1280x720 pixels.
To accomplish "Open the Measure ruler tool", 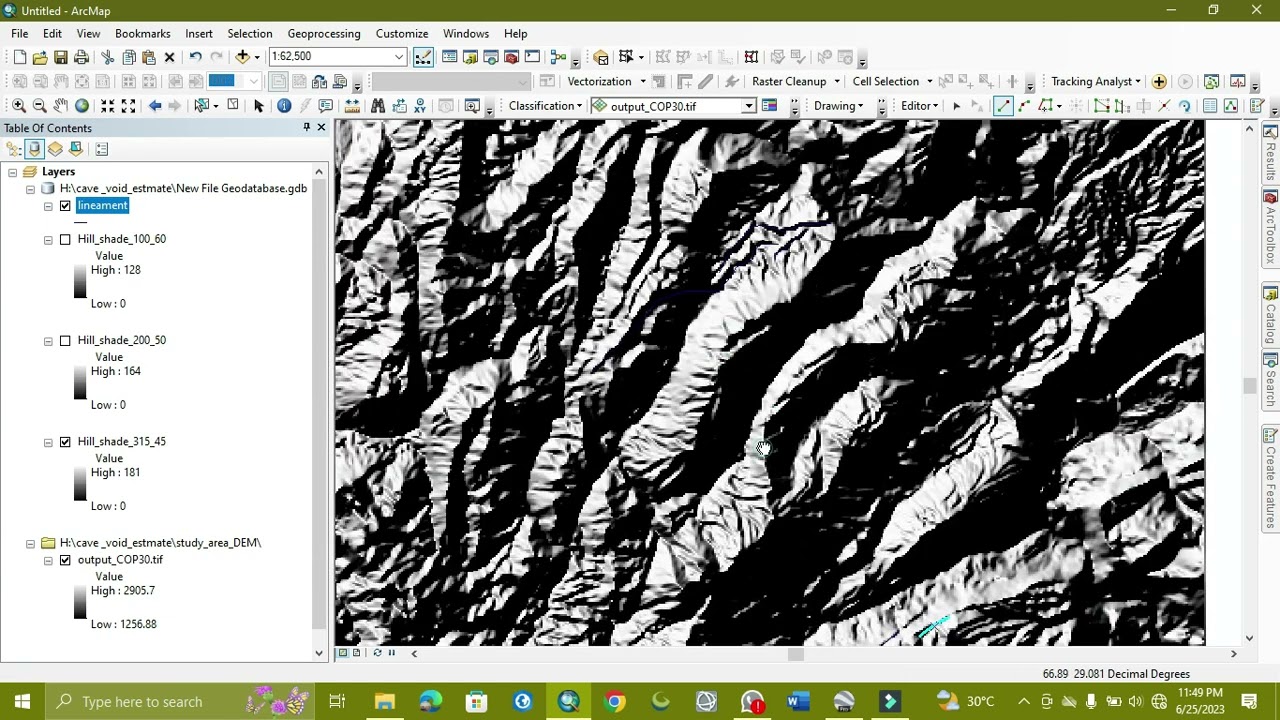I will click(x=352, y=106).
